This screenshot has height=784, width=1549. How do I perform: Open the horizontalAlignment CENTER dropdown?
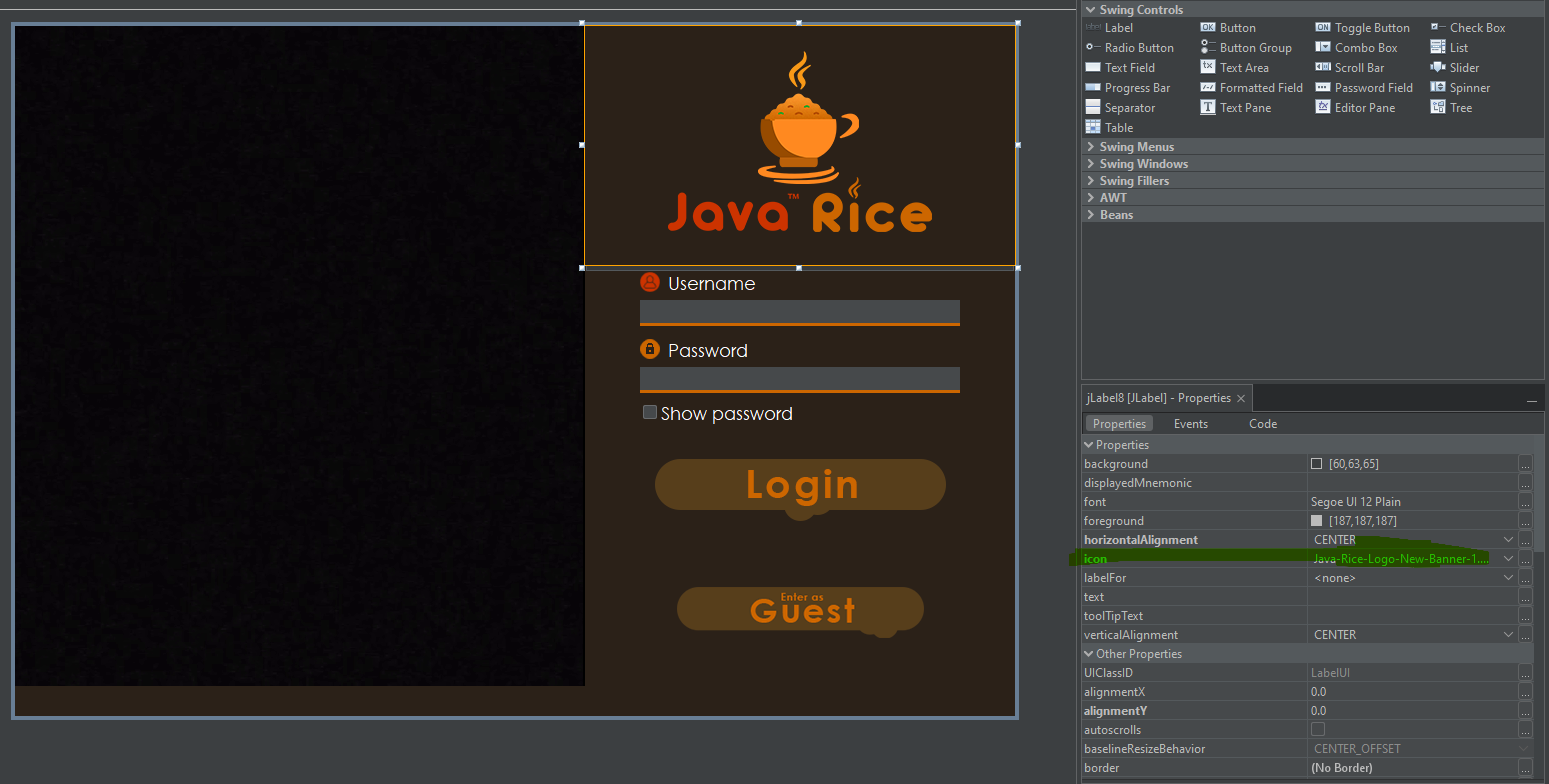pos(1509,540)
